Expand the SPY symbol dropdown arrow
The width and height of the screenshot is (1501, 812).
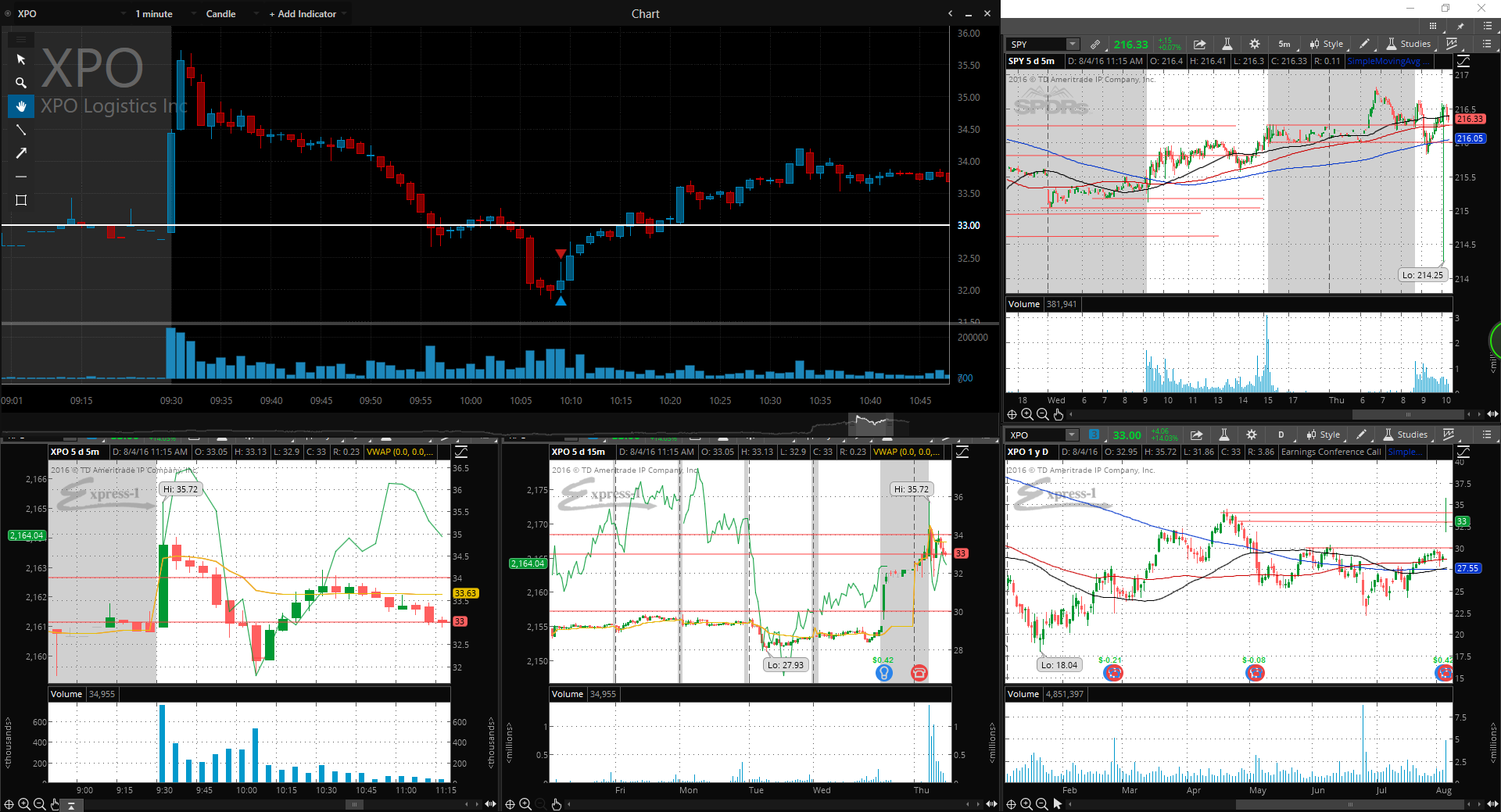tap(1073, 45)
